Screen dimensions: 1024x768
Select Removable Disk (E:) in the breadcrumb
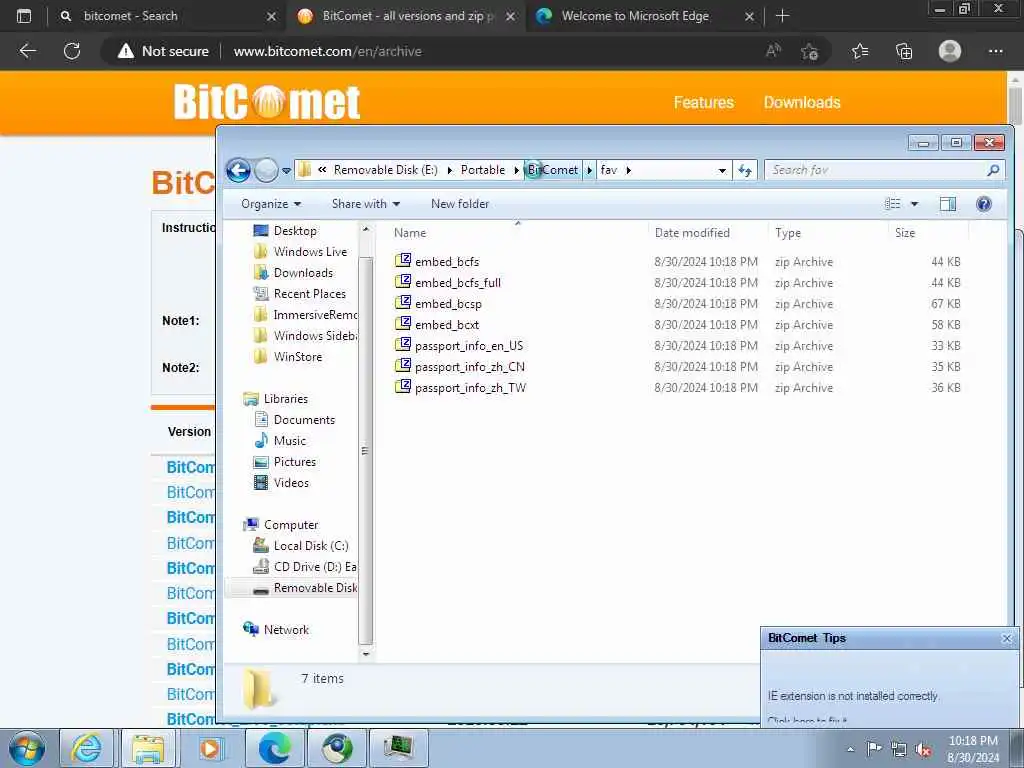pos(385,170)
